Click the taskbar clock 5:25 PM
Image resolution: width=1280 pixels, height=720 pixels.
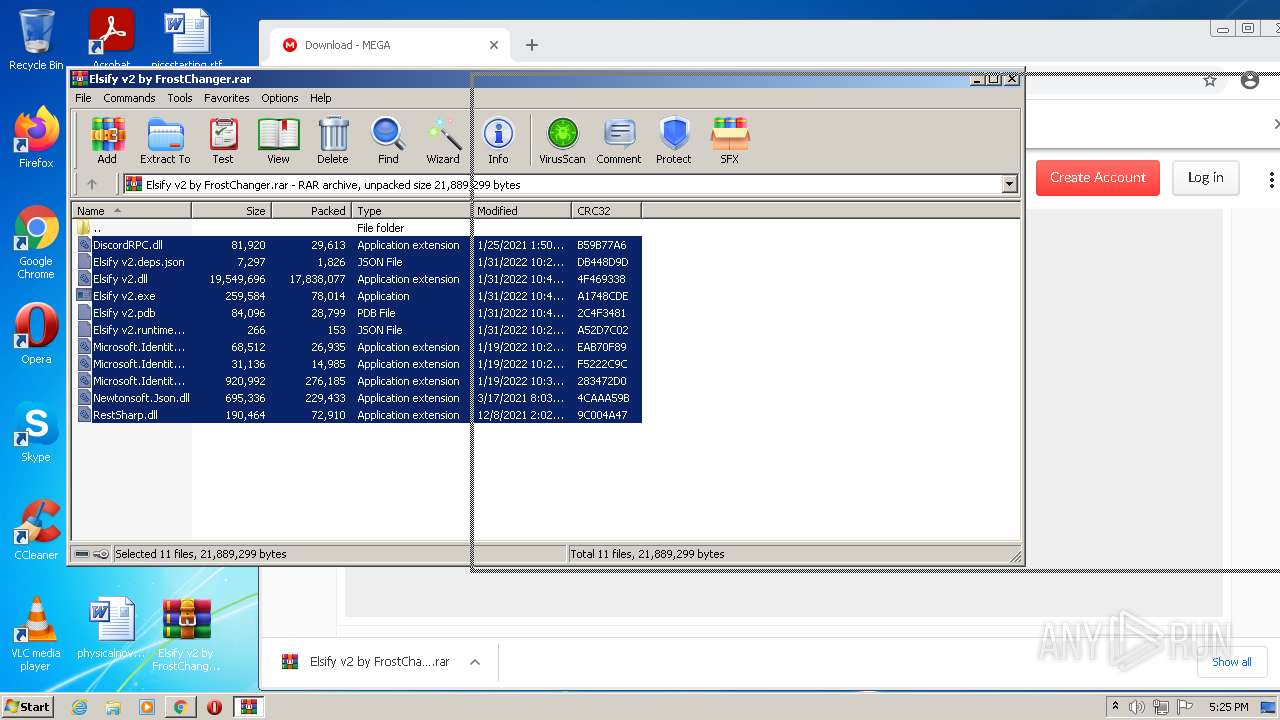pos(1228,707)
